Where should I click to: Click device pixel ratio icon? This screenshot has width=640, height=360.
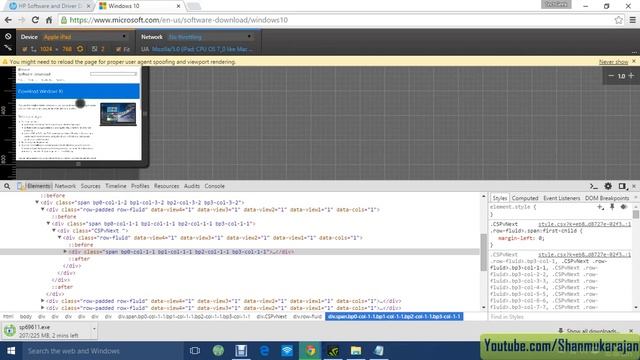(x=95, y=49)
